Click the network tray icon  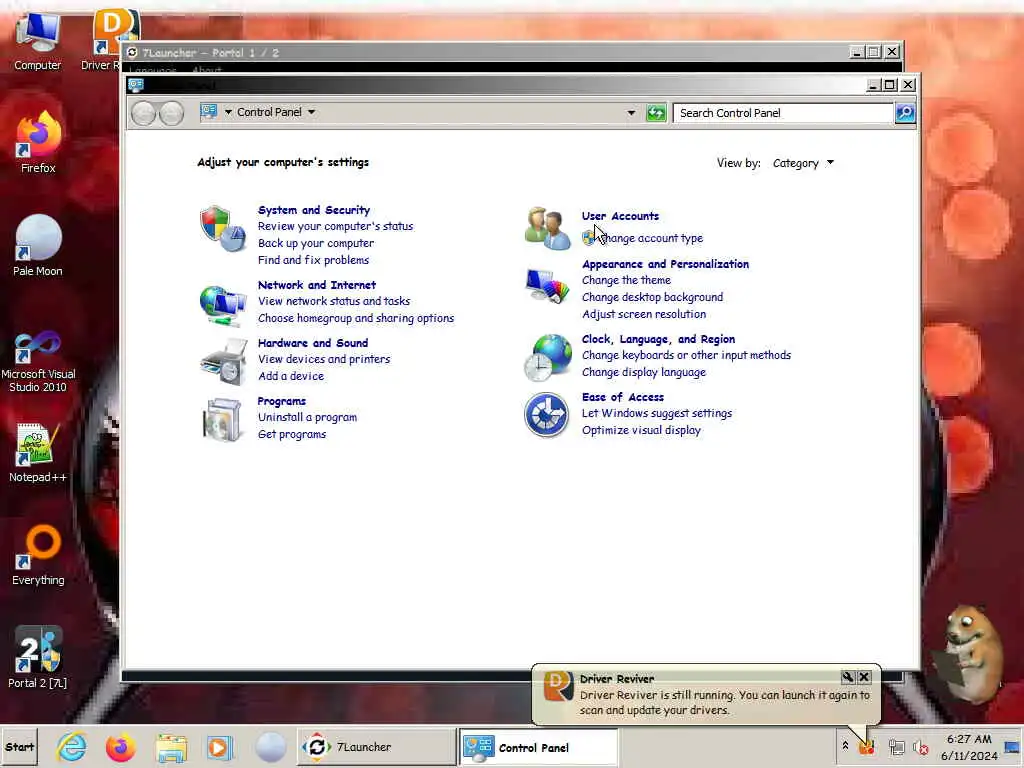point(897,747)
